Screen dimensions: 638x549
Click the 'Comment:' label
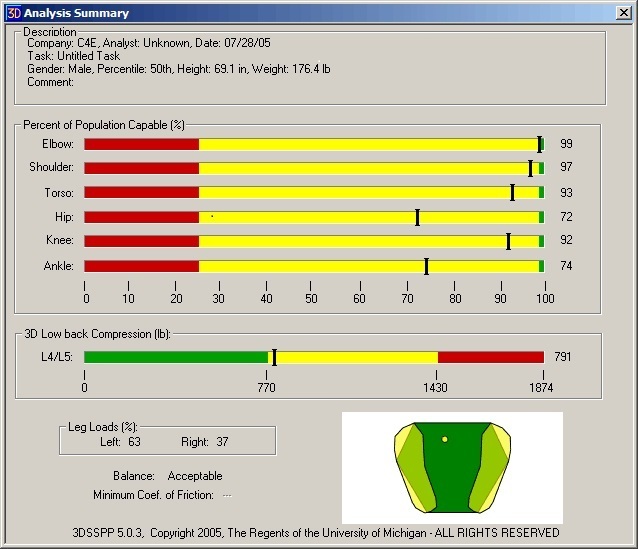pyautogui.click(x=50, y=82)
